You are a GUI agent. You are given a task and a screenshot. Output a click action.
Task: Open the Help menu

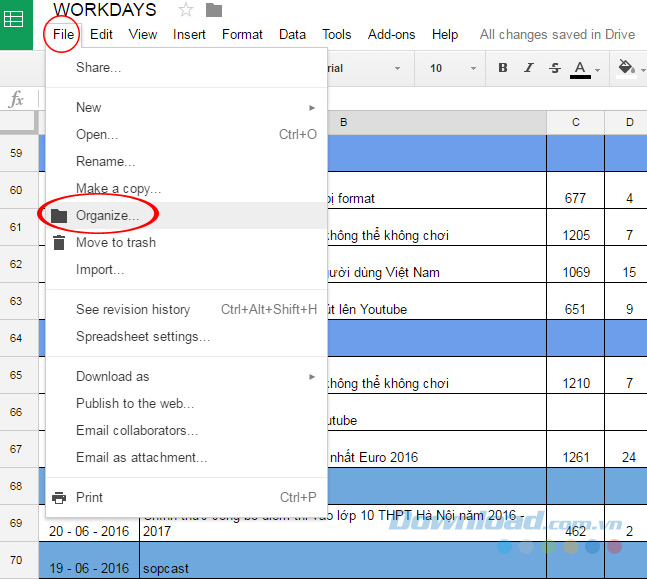(445, 34)
